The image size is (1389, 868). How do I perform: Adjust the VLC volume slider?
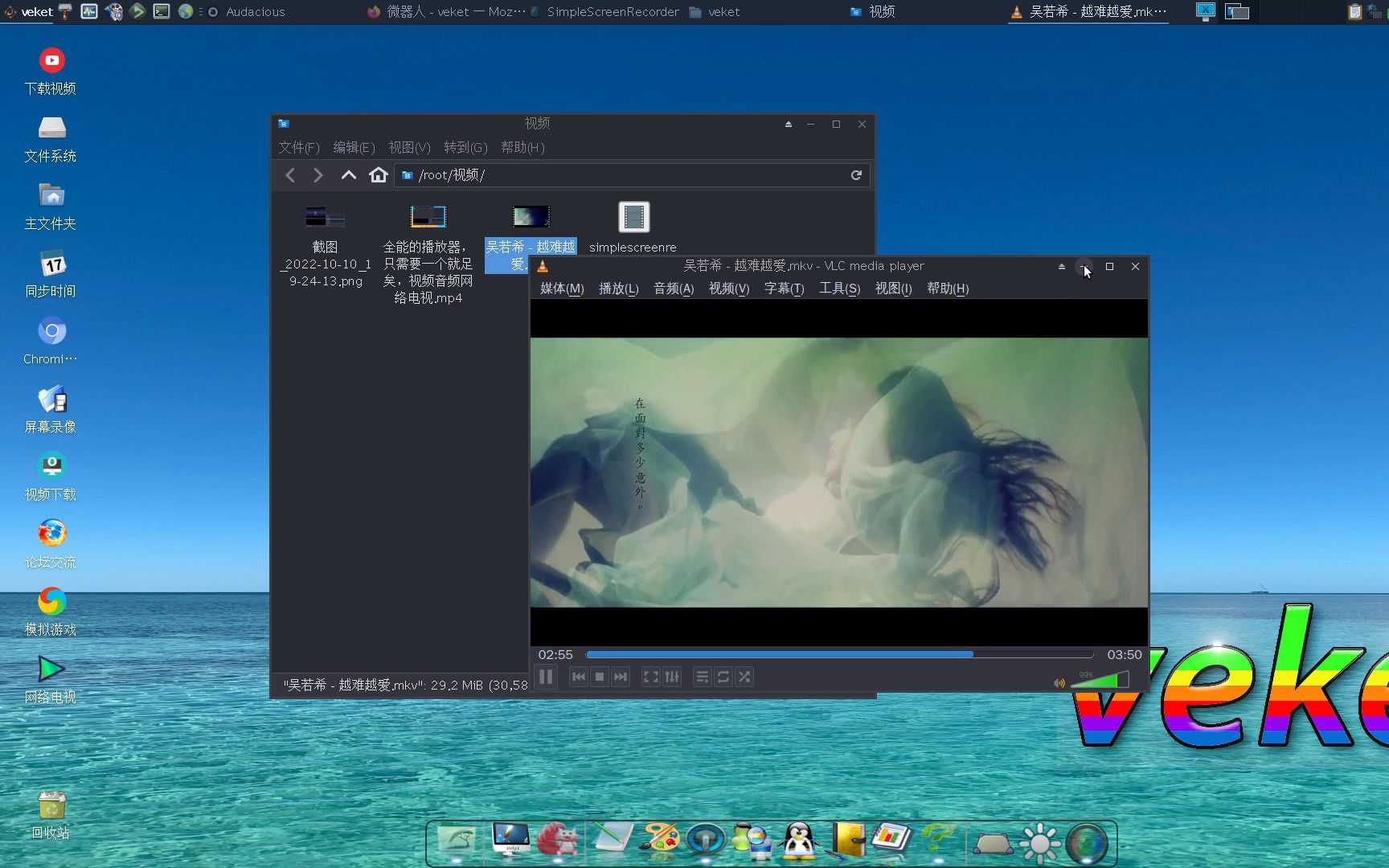[1100, 681]
